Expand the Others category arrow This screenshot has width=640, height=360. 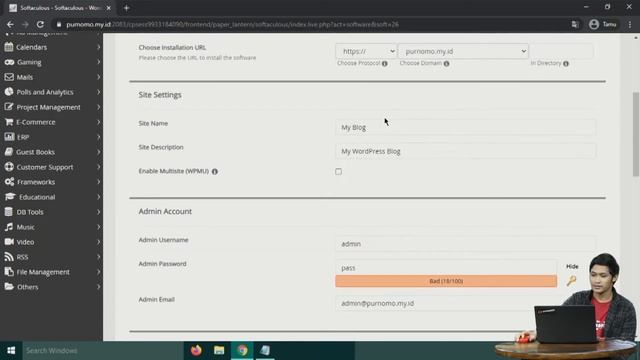(x=98, y=287)
